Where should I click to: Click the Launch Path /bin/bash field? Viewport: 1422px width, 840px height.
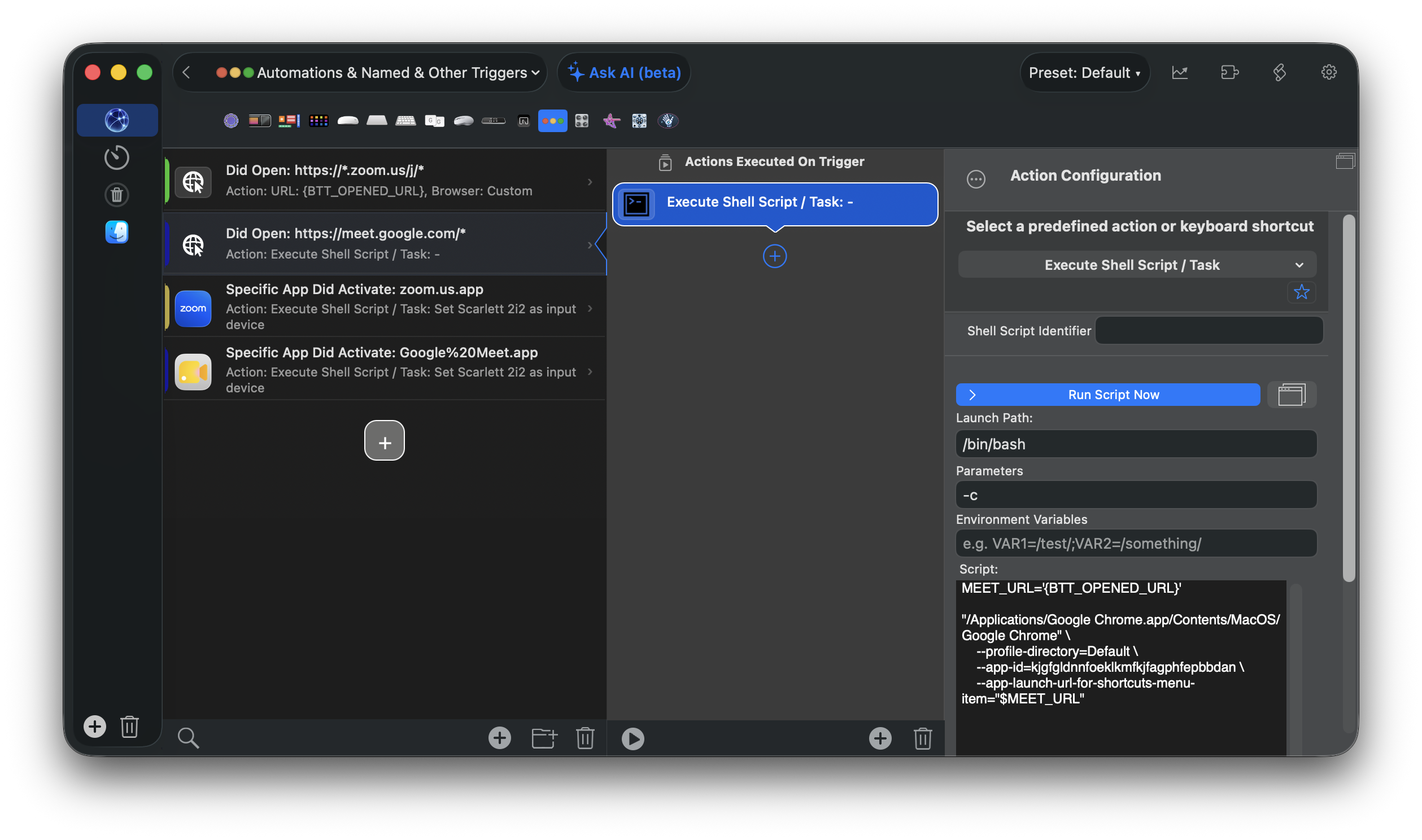pos(1136,444)
